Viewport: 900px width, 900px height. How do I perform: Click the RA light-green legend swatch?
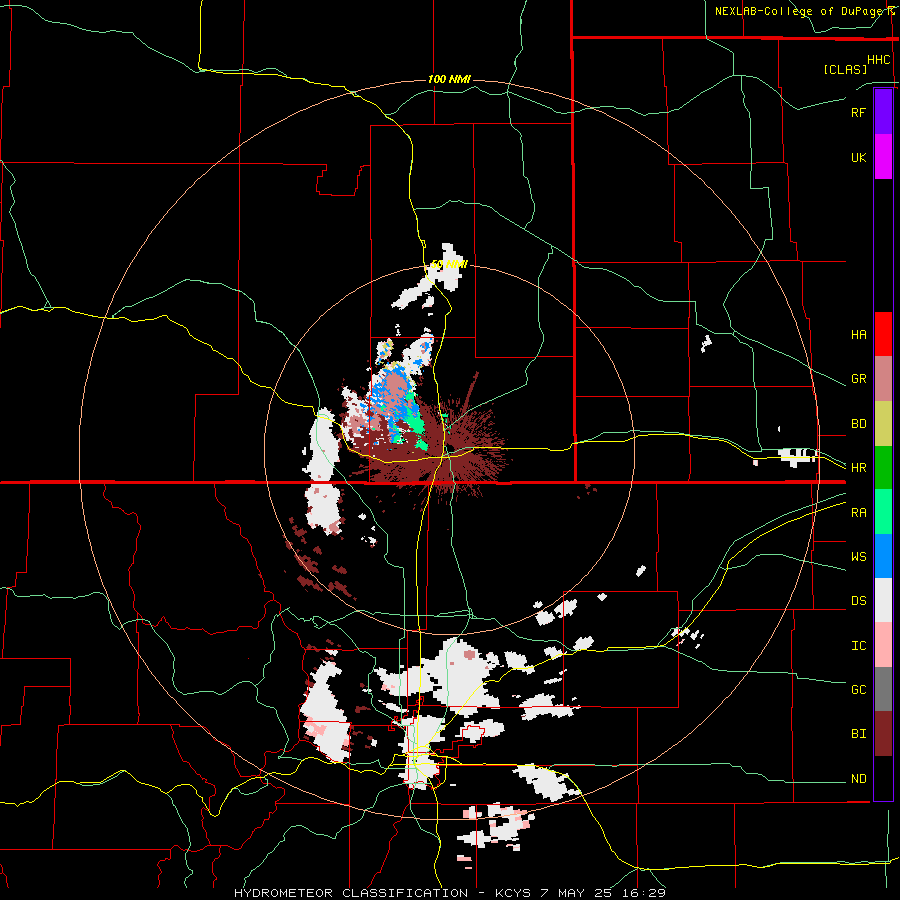(883, 512)
